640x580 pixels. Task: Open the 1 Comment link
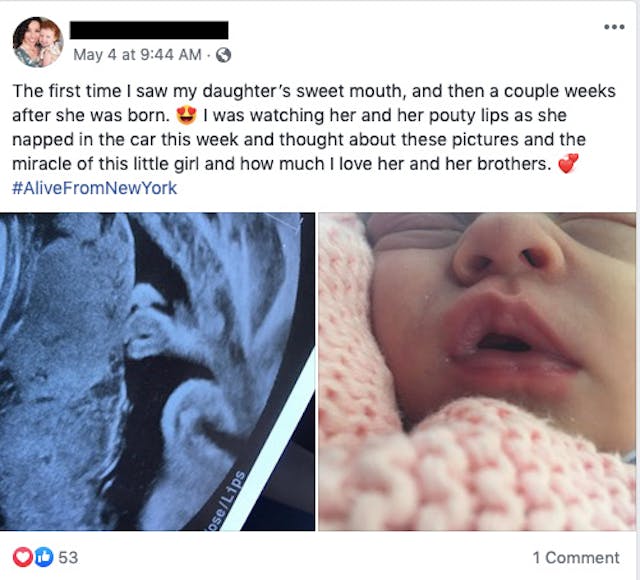[x=575, y=557]
